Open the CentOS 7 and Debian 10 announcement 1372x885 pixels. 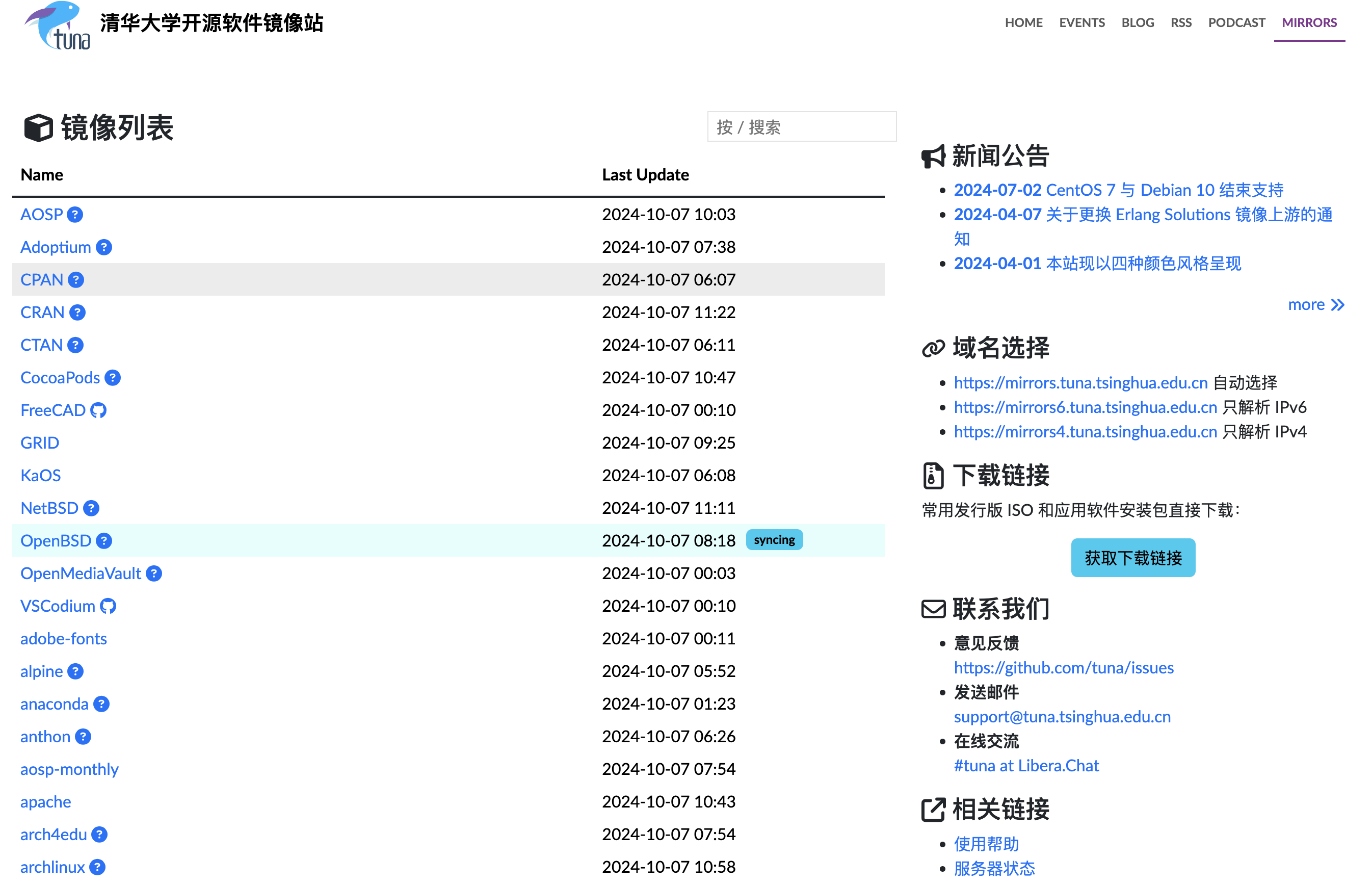[1118, 190]
